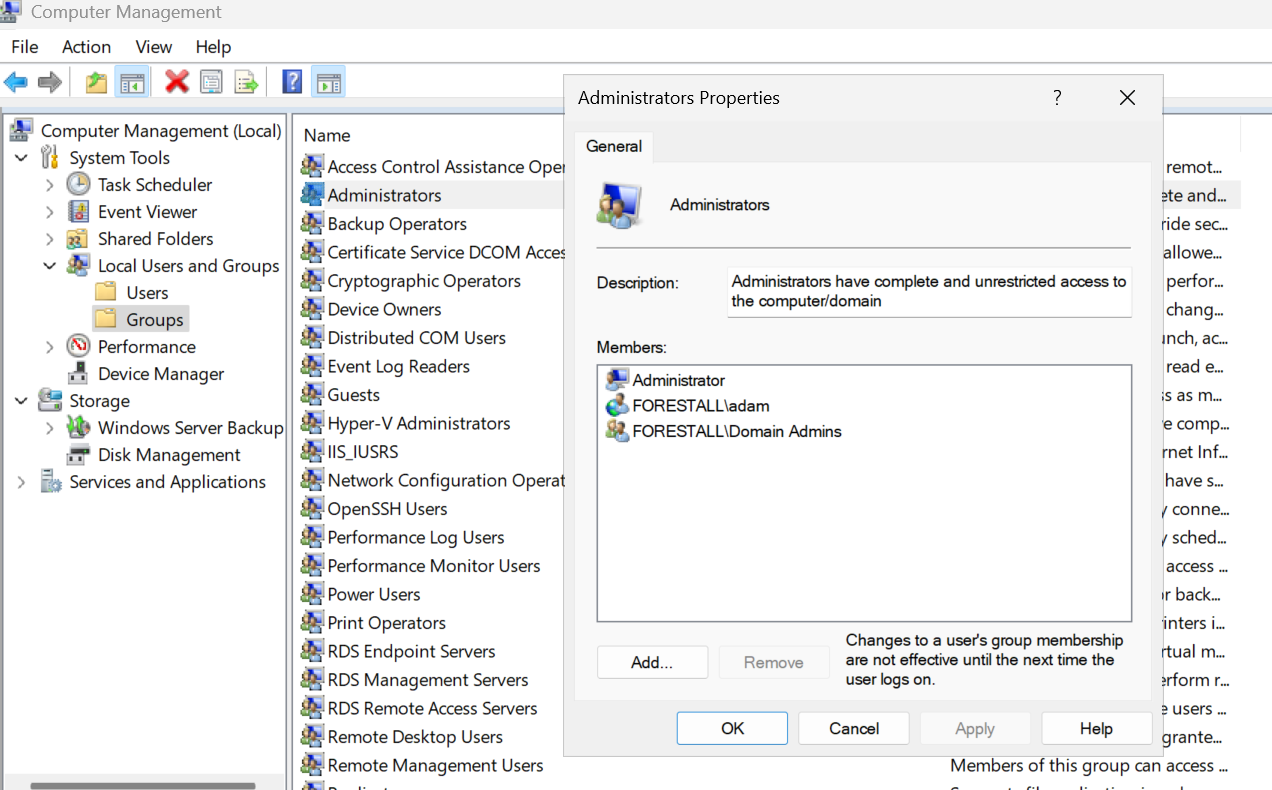The image size is (1272, 790).
Task: Click the blue Back arrow in toolbar
Action: pyautogui.click(x=16, y=82)
